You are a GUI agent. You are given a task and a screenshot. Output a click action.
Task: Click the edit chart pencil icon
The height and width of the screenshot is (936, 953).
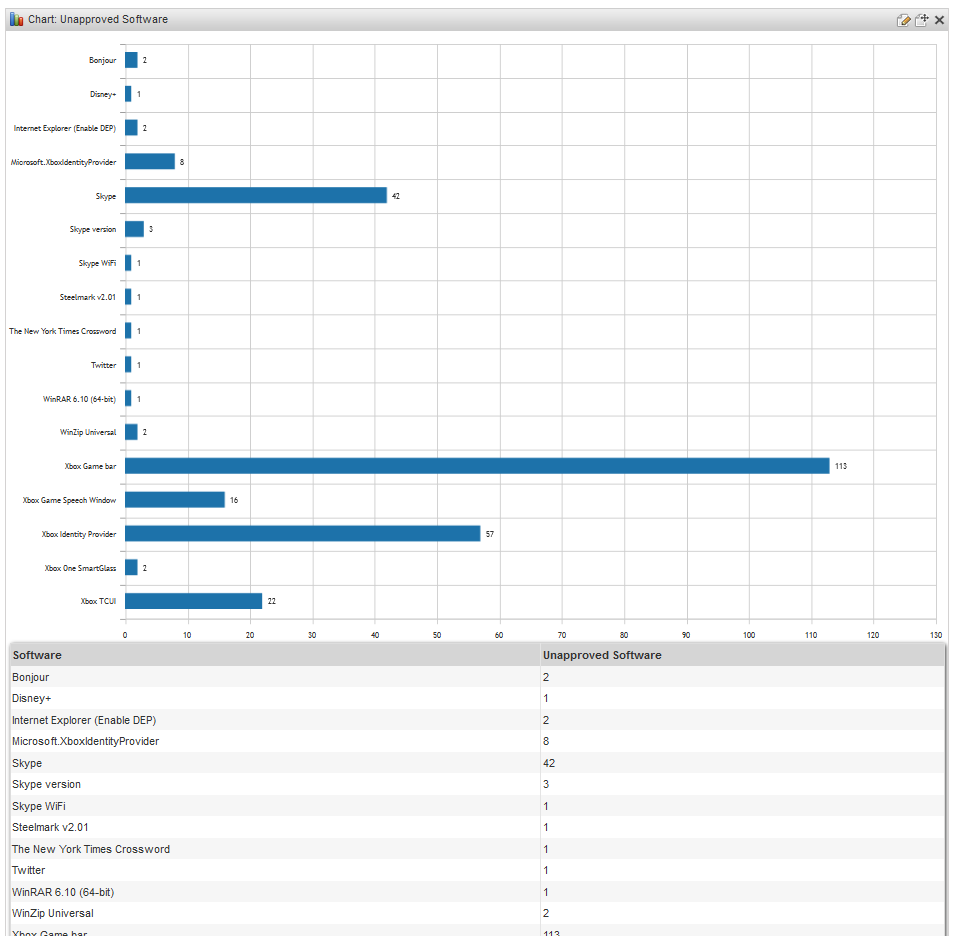click(904, 20)
